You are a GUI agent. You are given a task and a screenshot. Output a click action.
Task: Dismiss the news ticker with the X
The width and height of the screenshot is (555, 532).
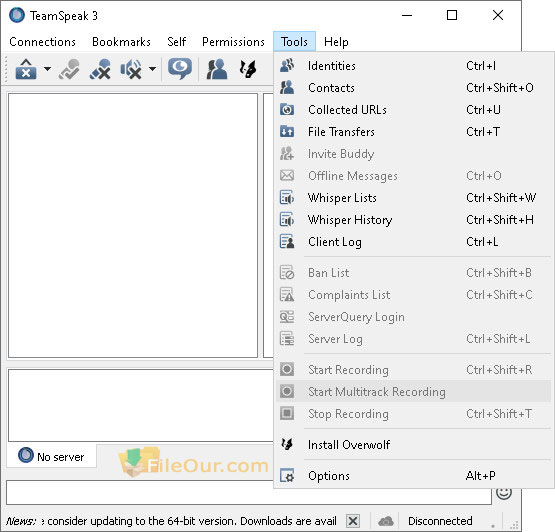coord(353,521)
